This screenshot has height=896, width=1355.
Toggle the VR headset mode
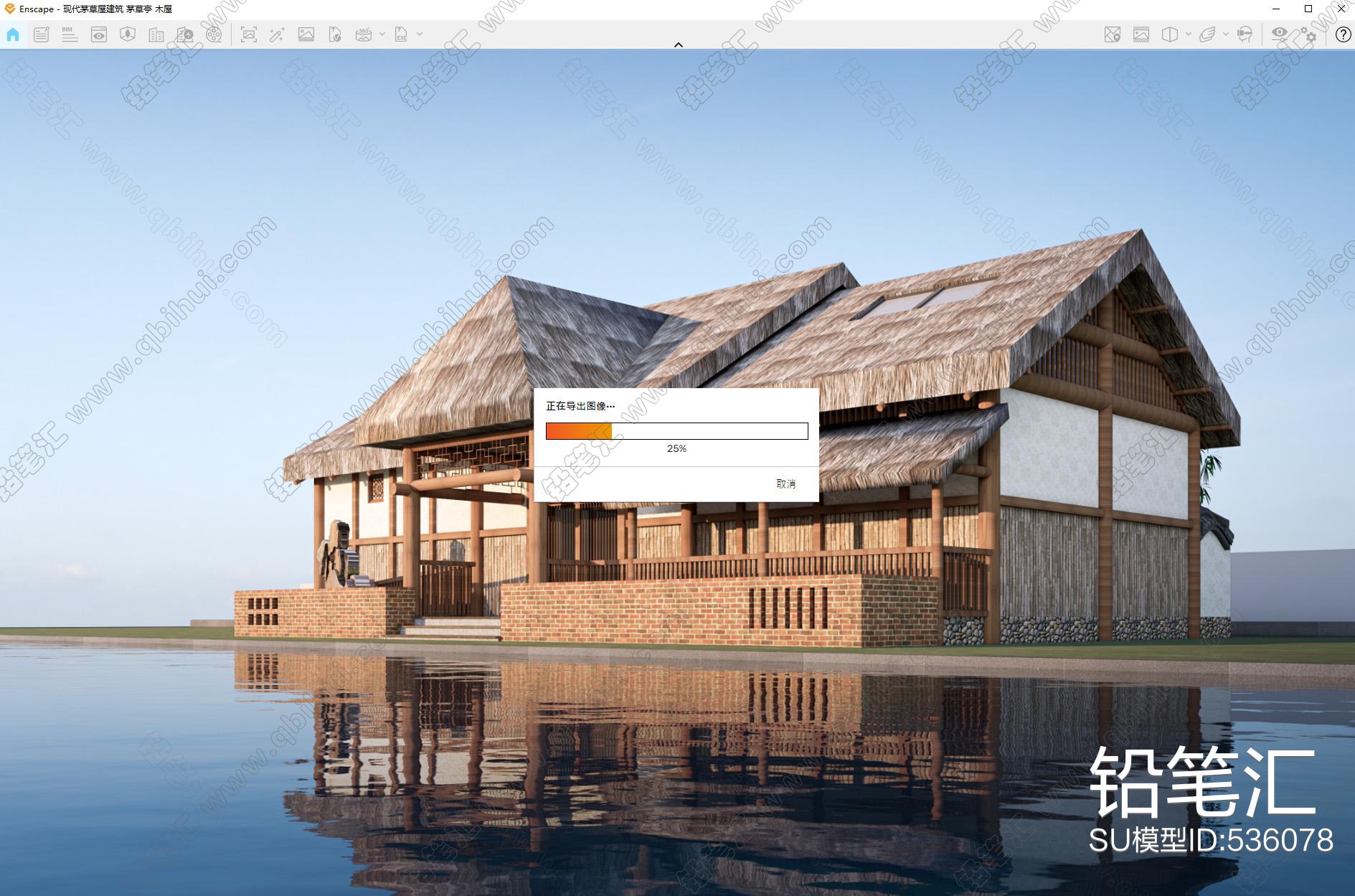click(x=1245, y=34)
